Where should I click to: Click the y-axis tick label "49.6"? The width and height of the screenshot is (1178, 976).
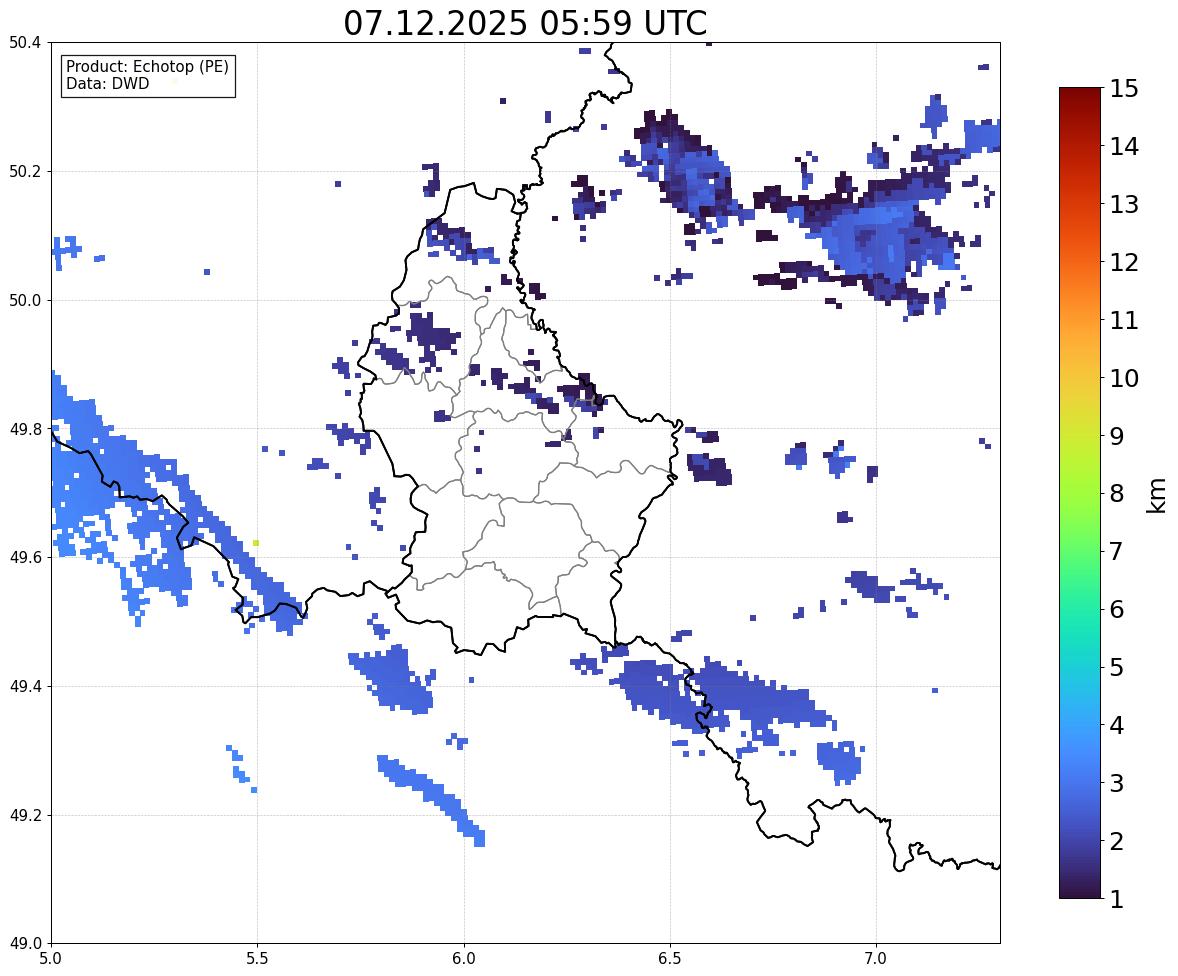pyautogui.click(x=25, y=557)
